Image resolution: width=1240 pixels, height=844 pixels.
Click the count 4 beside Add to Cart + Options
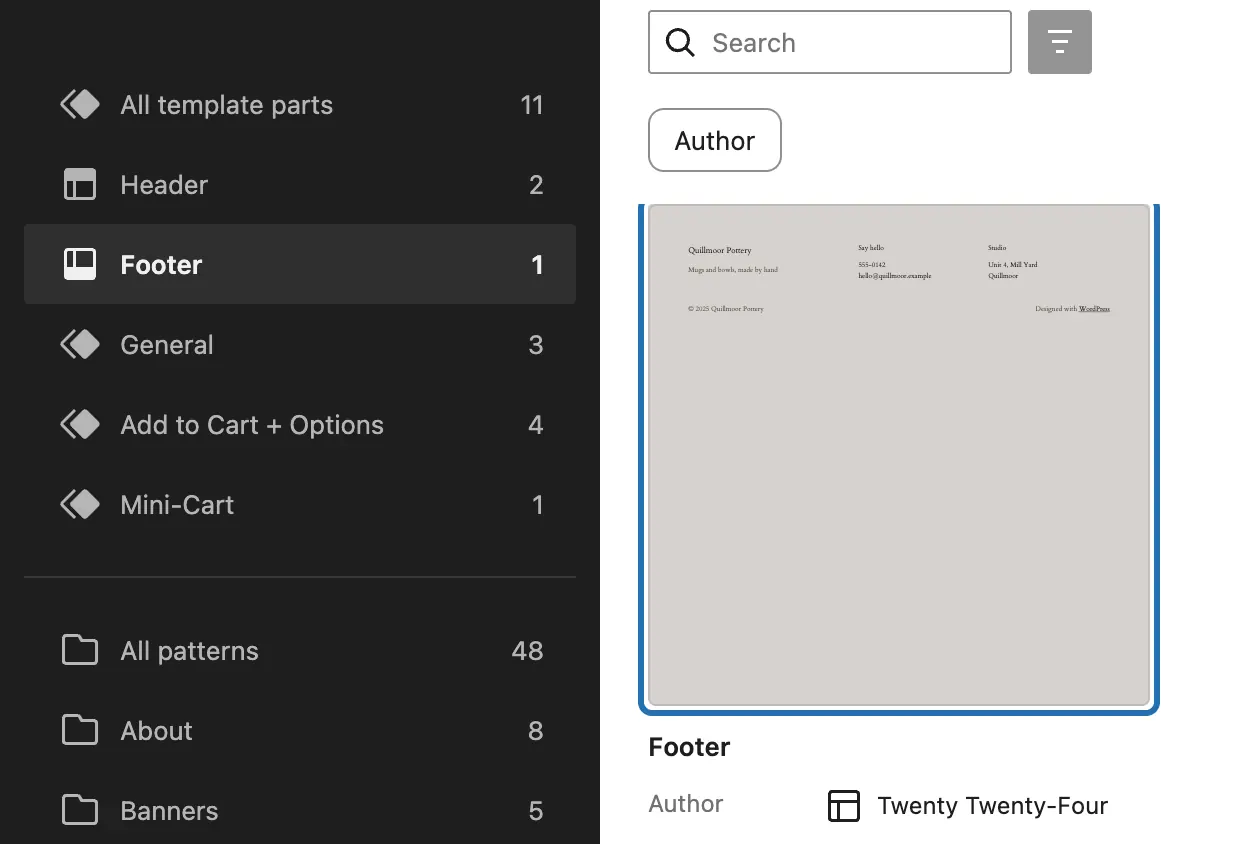tap(536, 425)
